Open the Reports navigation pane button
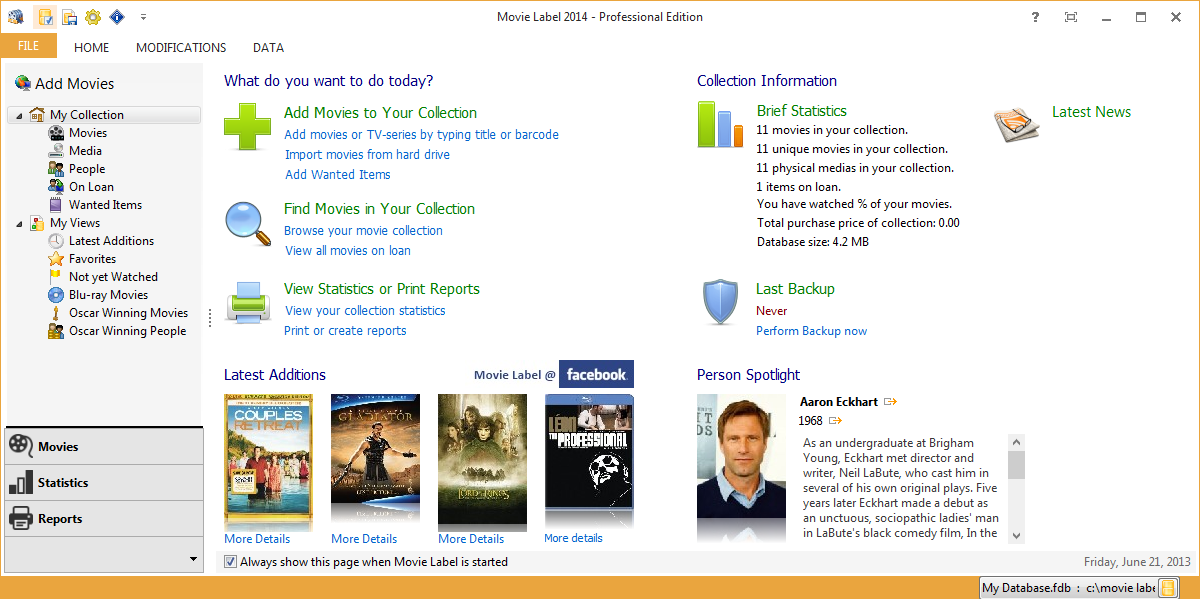Viewport: 1200px width, 599px height. point(104,518)
